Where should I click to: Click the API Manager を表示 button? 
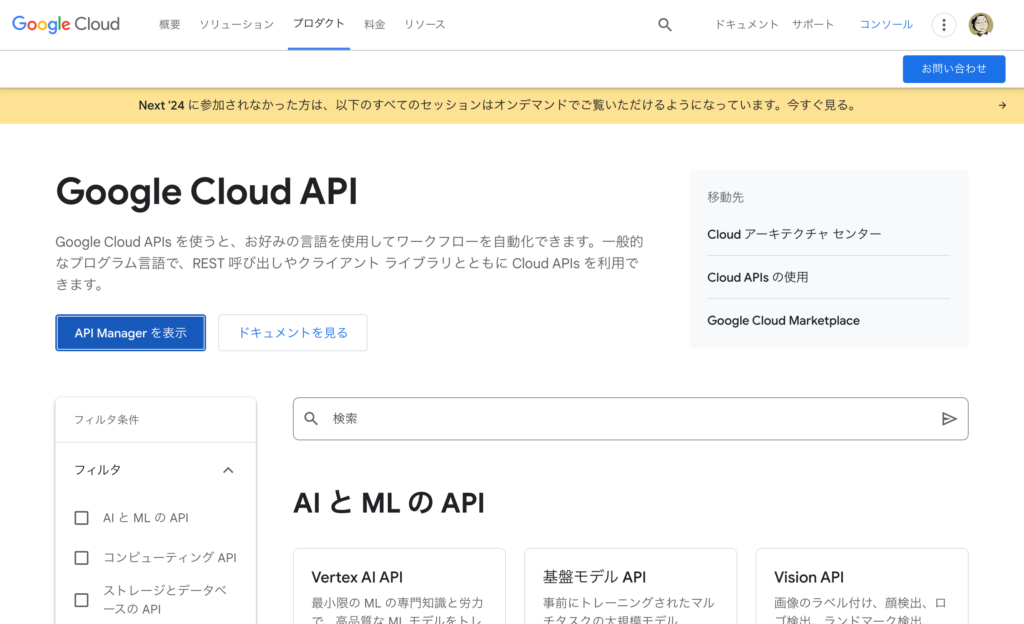(131, 333)
